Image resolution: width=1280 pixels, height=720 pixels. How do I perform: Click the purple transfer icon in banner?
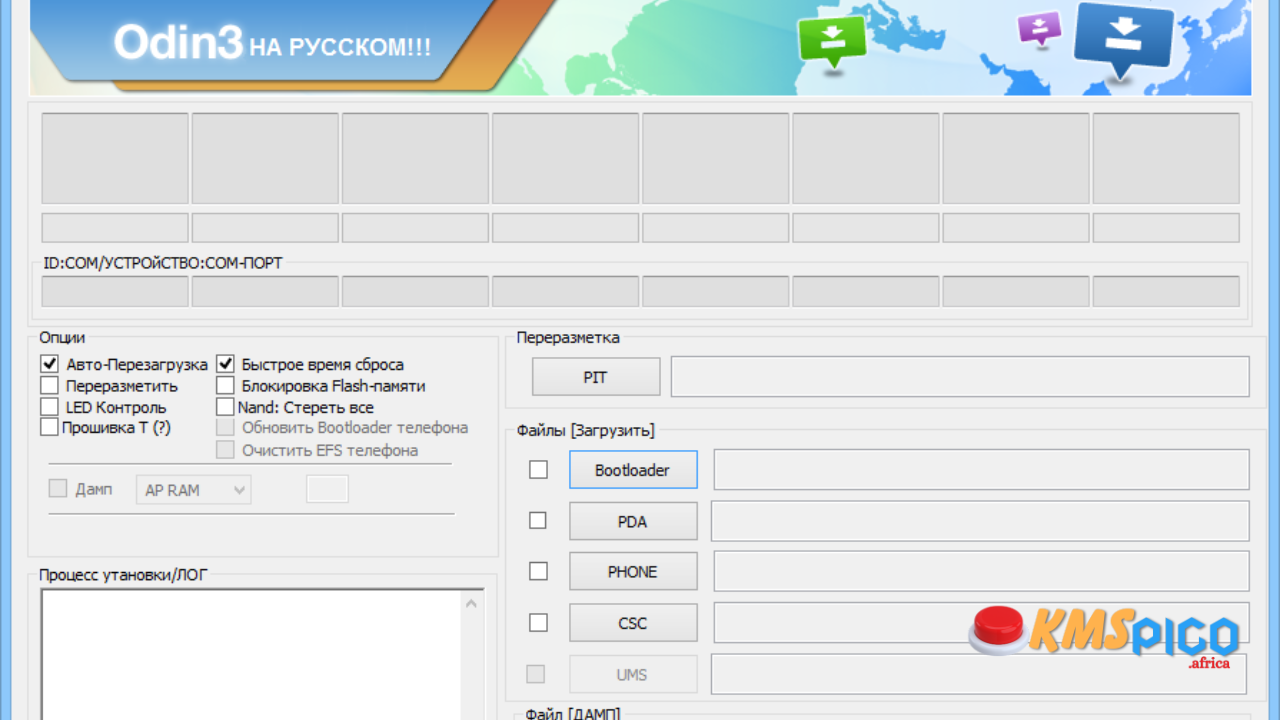pos(1040,28)
